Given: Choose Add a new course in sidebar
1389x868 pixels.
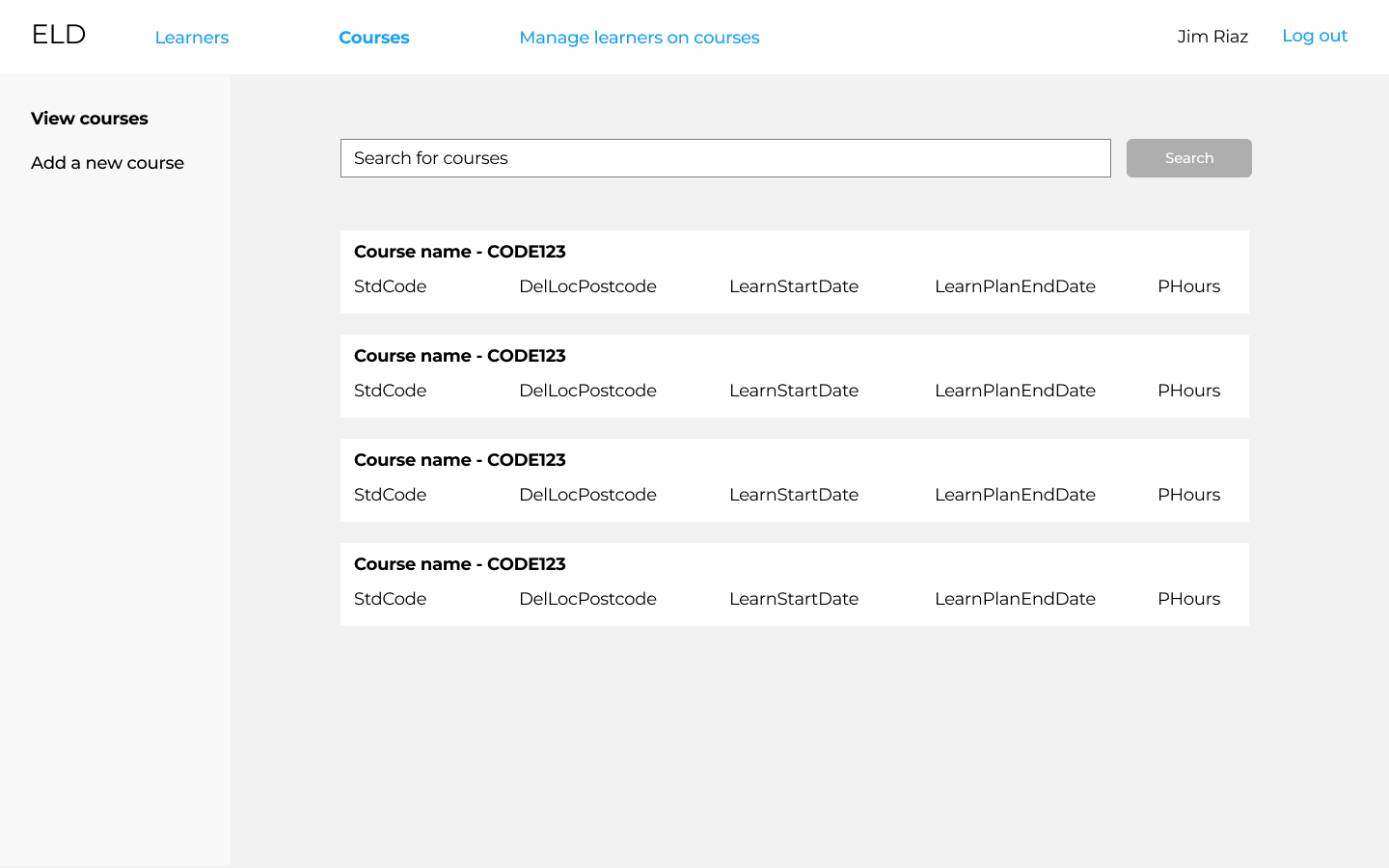Looking at the screenshot, I should [107, 163].
